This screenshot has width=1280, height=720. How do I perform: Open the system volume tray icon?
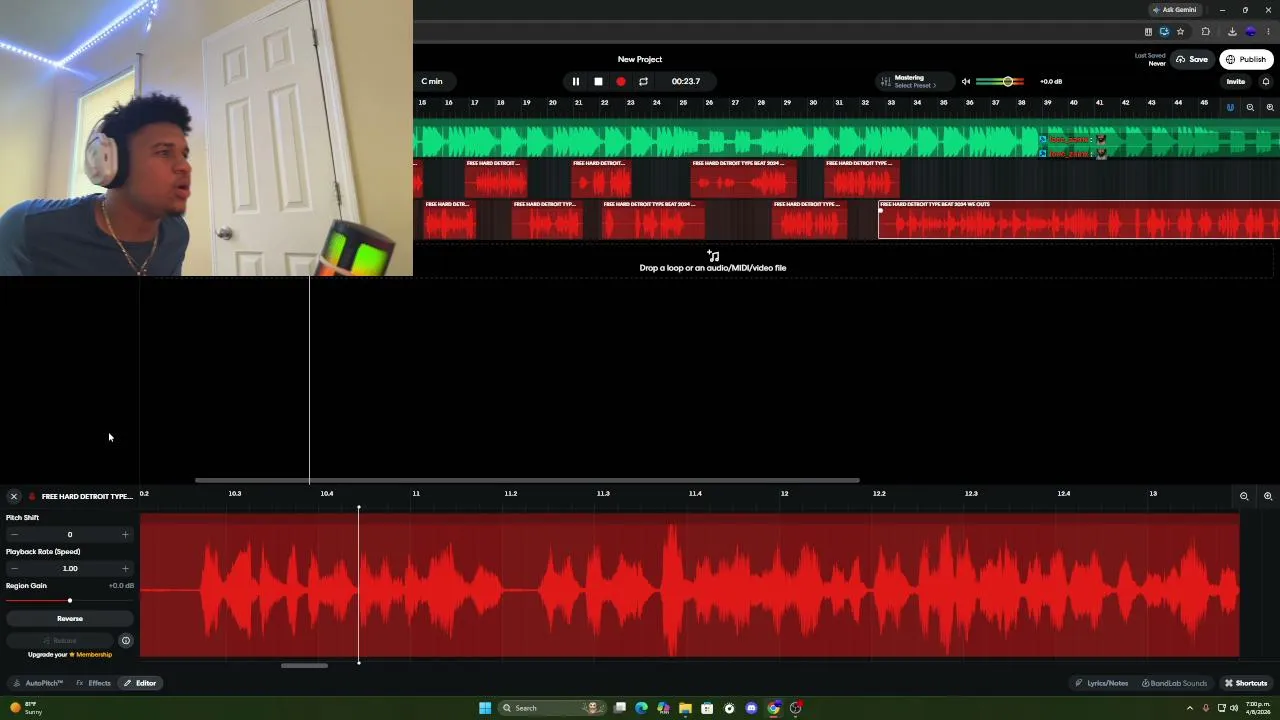pyautogui.click(x=1234, y=708)
